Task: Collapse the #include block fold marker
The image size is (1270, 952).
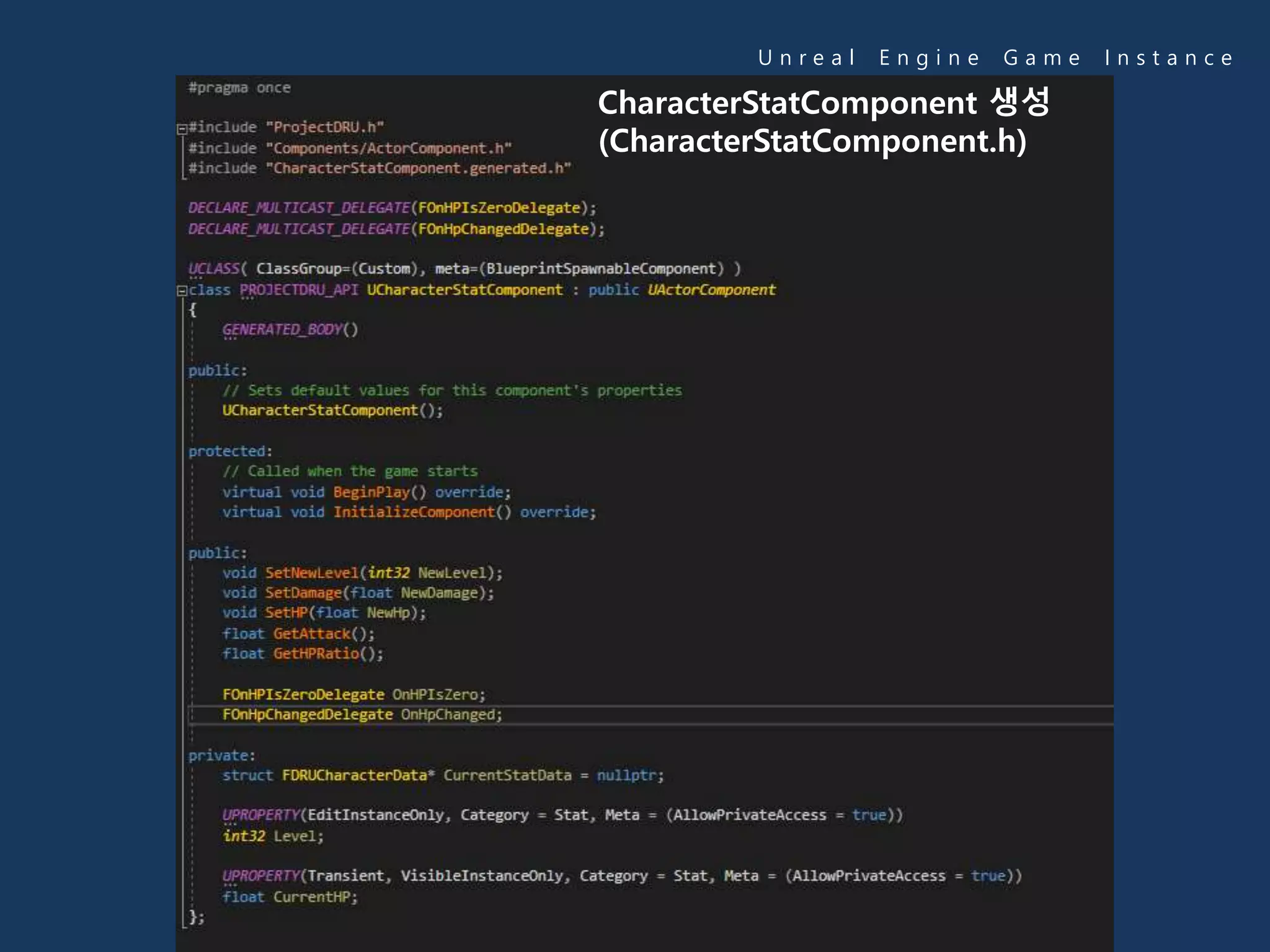Action: [x=182, y=129]
